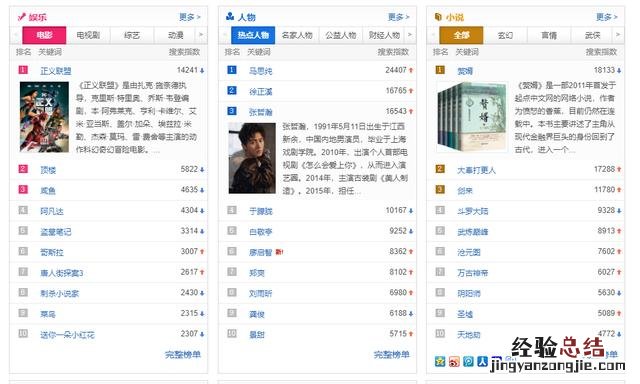Switch to the 玄幻 tab
Viewport: 640px width, 384px height.
pos(505,36)
